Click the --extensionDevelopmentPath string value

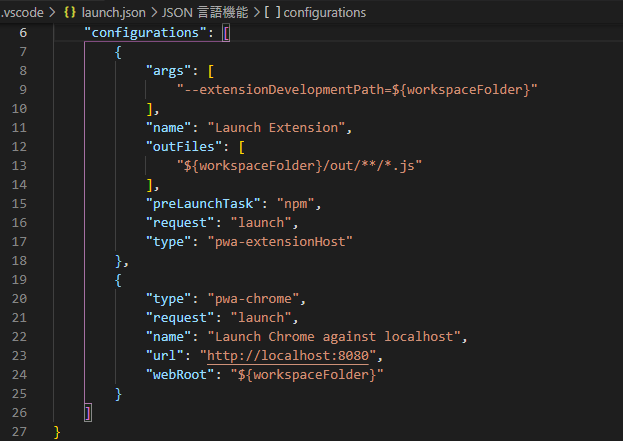click(x=357, y=90)
